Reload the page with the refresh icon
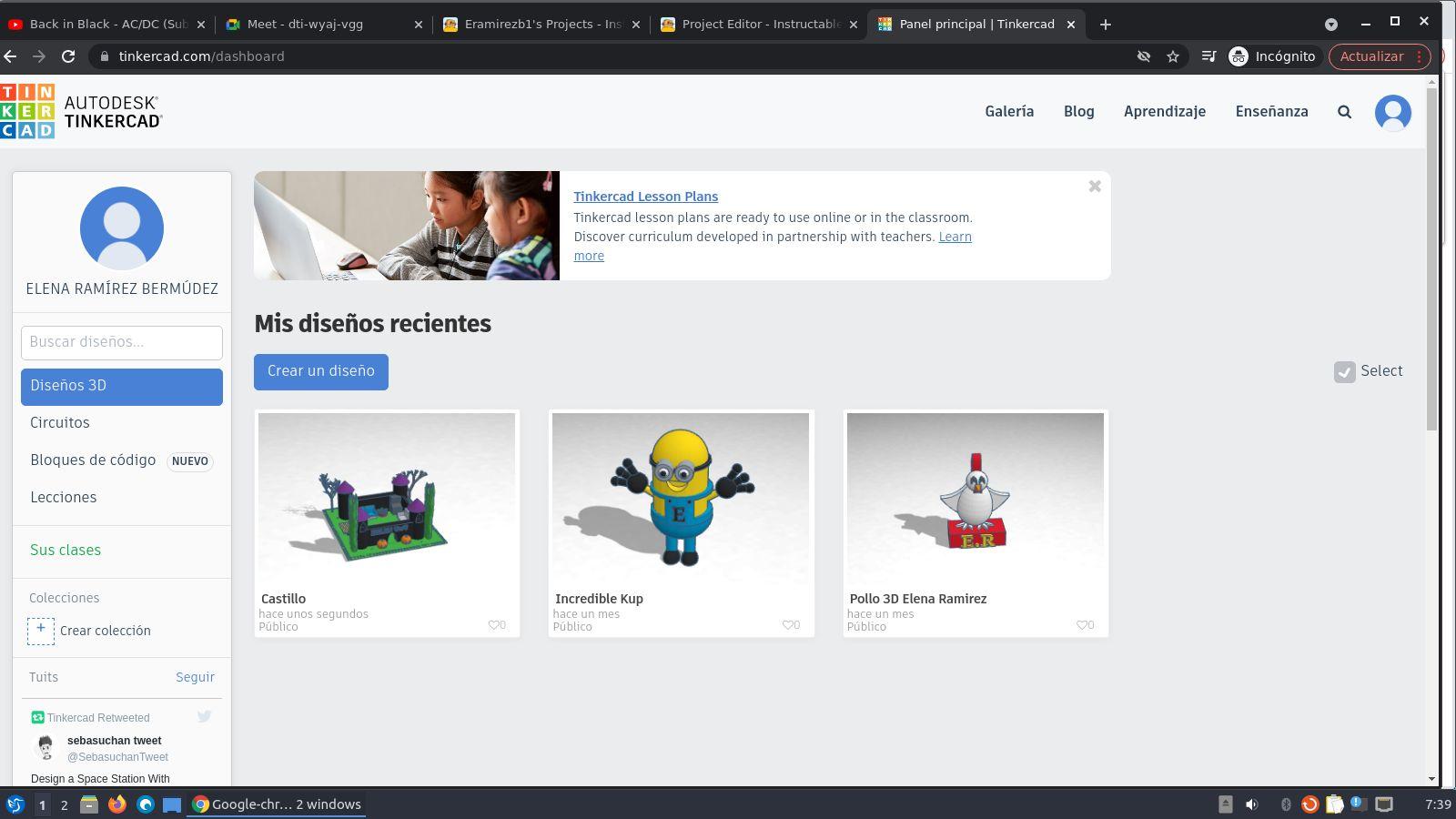The image size is (1456, 819). (68, 56)
